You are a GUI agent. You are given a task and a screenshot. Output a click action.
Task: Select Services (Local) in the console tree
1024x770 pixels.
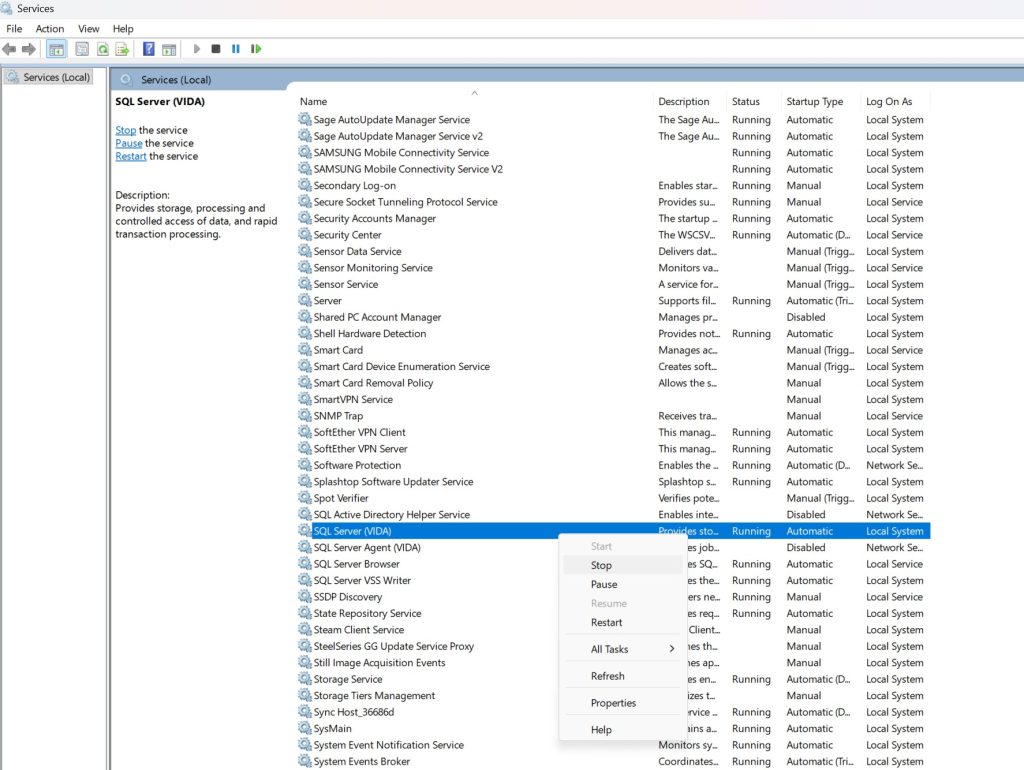pyautogui.click(x=56, y=77)
